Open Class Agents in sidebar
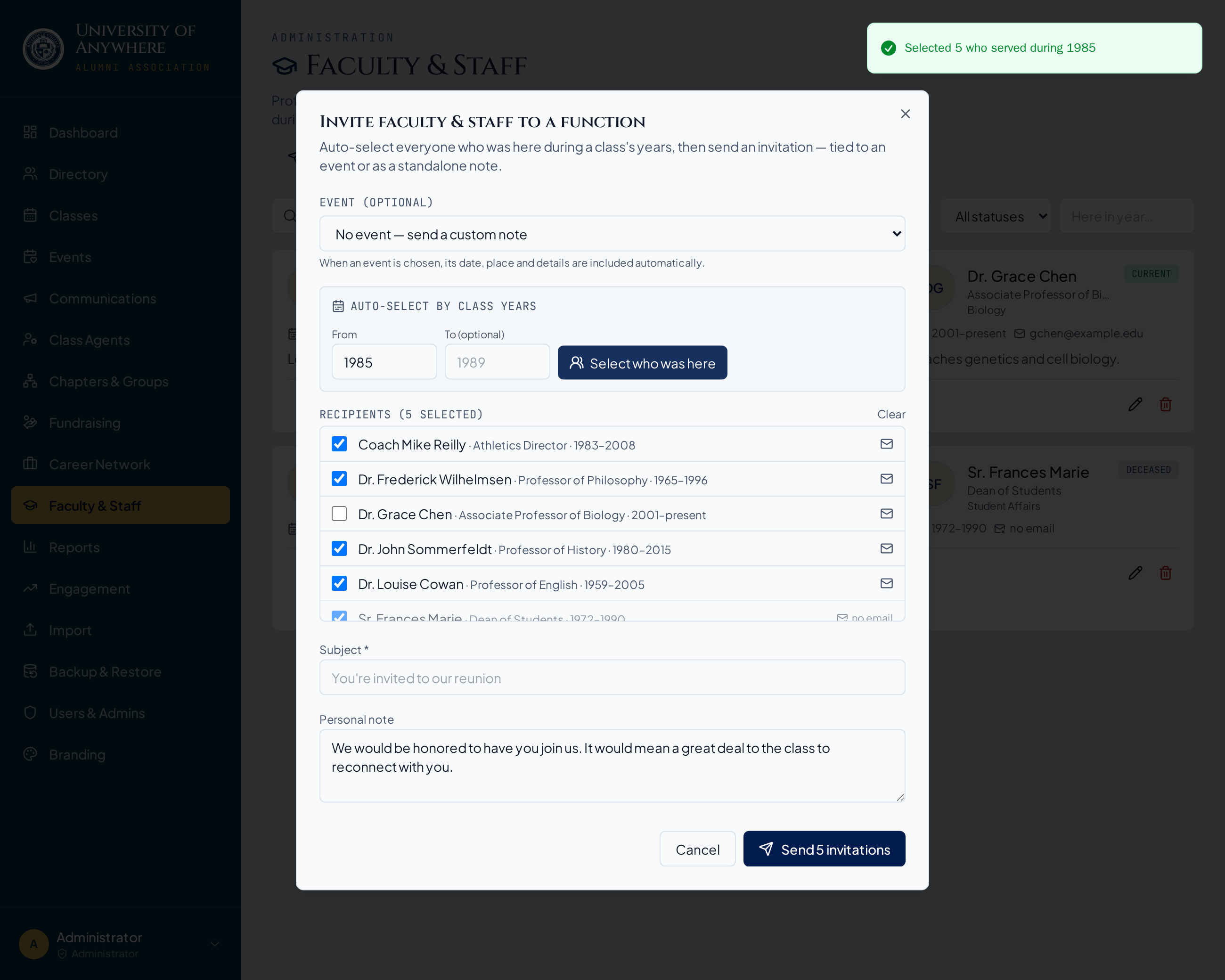This screenshot has height=980, width=1225. (121, 340)
